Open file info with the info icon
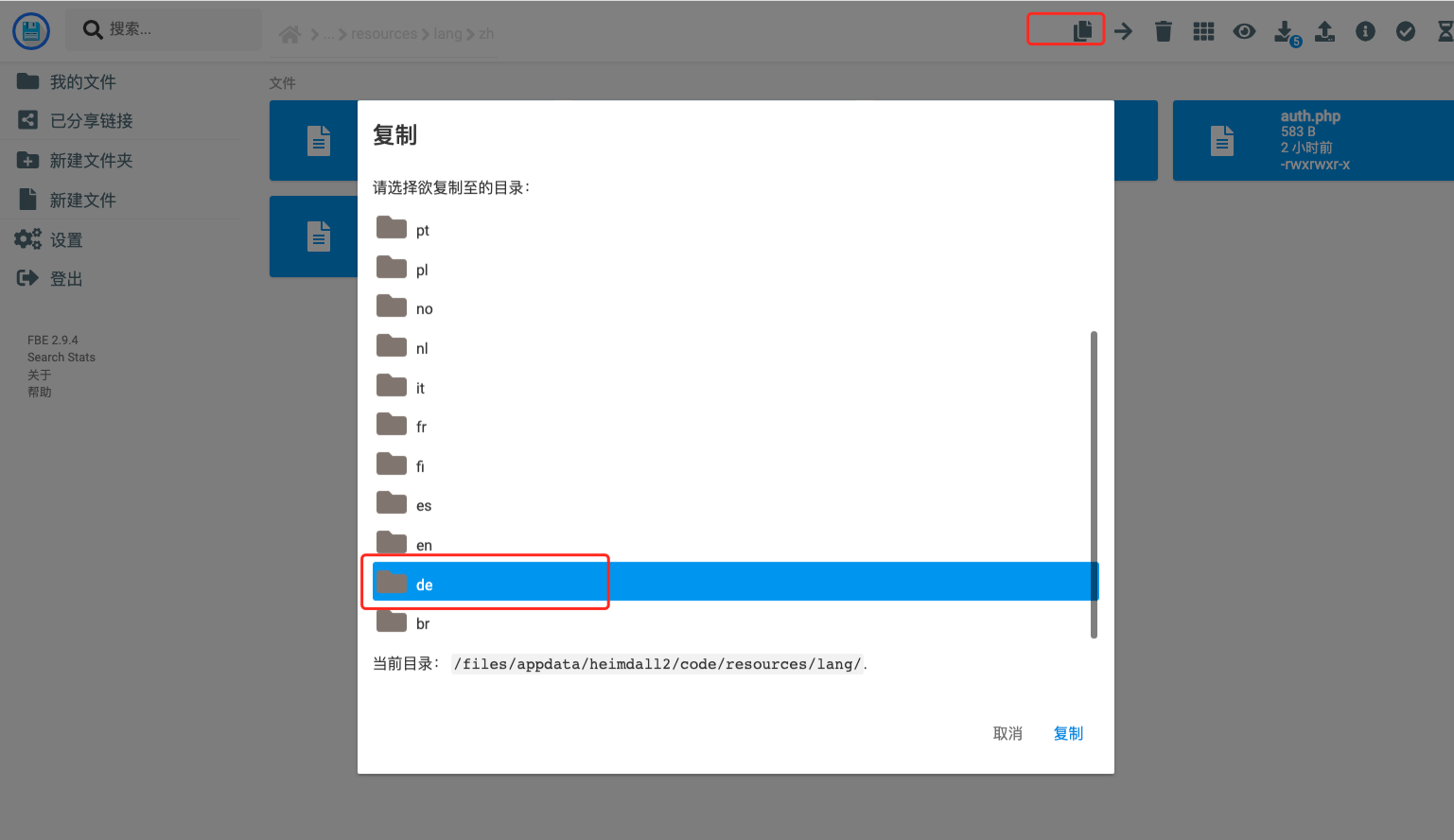1454x840 pixels. (1365, 30)
